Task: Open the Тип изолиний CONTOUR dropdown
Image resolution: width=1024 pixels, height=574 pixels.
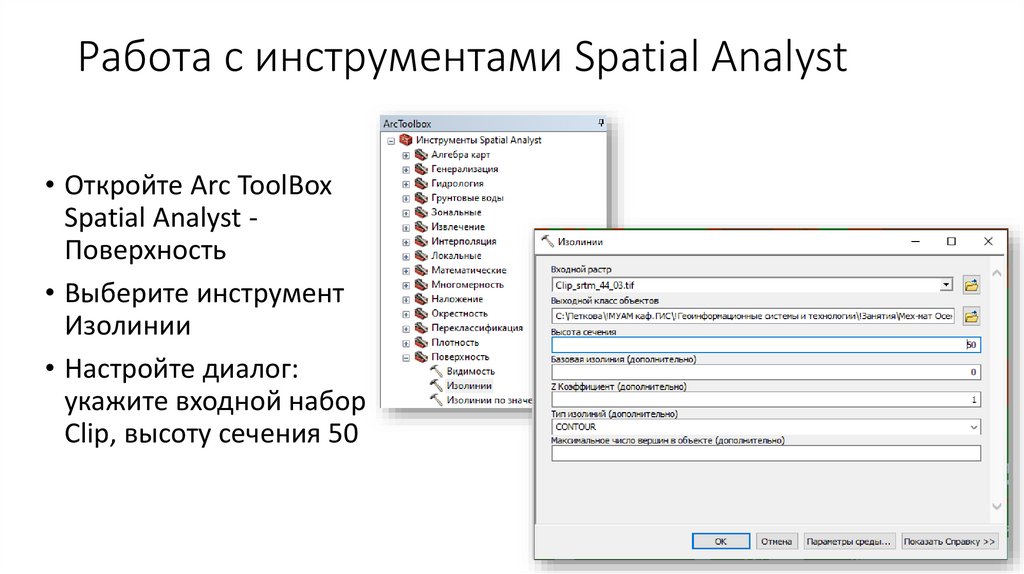Action: [x=974, y=427]
